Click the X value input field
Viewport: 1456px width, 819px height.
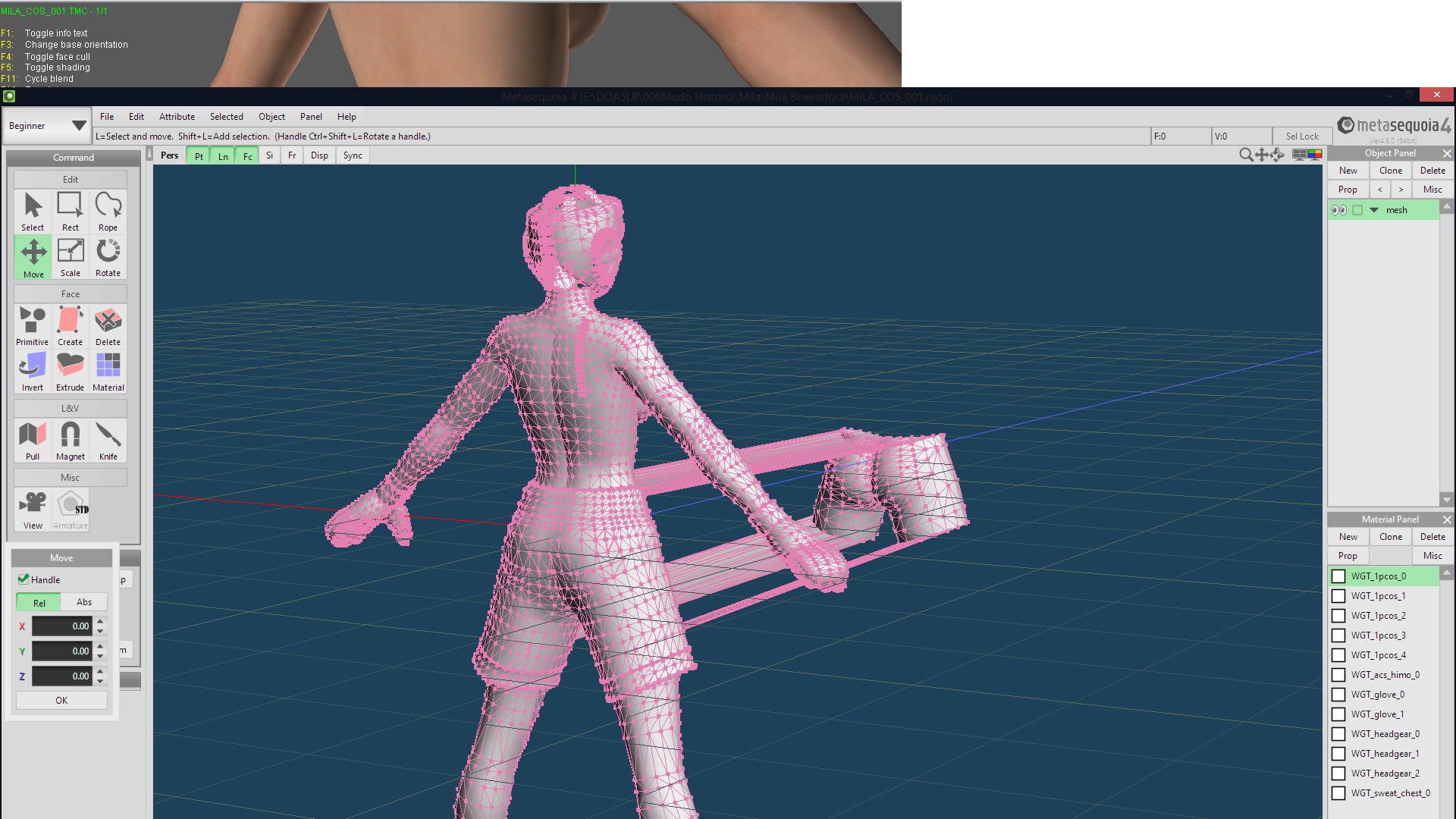(62, 626)
